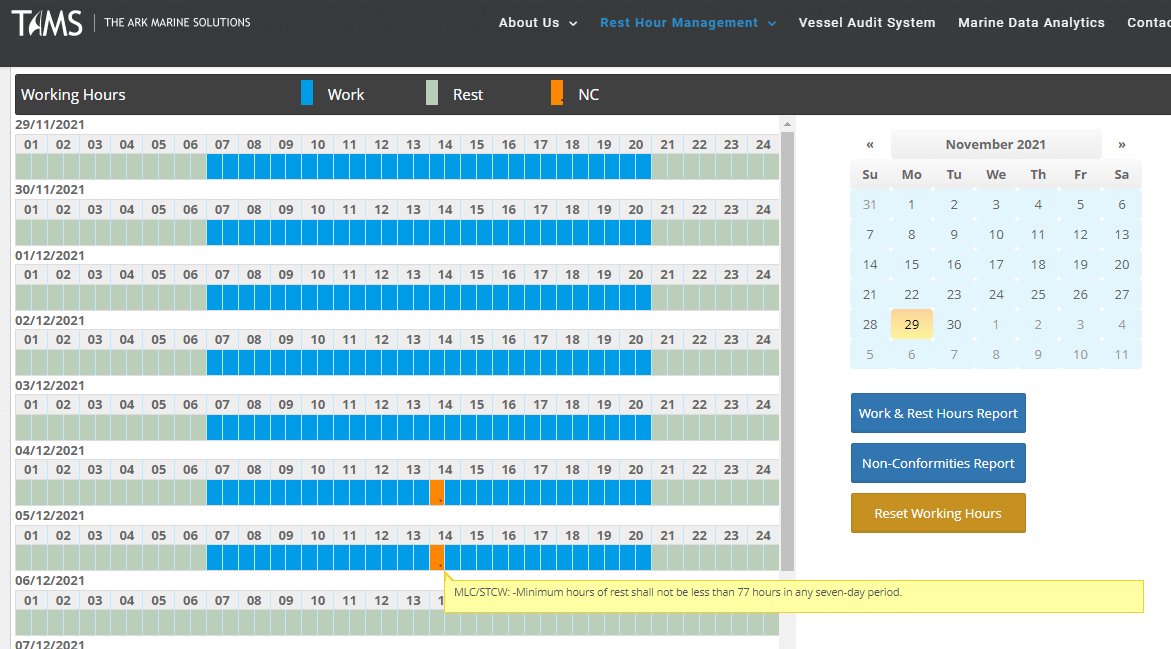Select 30 November on the calendar

[954, 324]
